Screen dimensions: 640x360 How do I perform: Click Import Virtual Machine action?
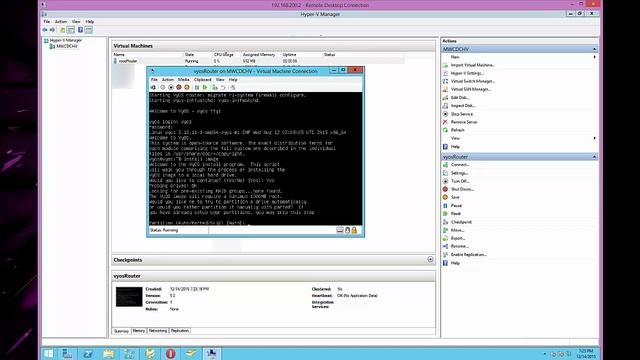[x=473, y=65]
